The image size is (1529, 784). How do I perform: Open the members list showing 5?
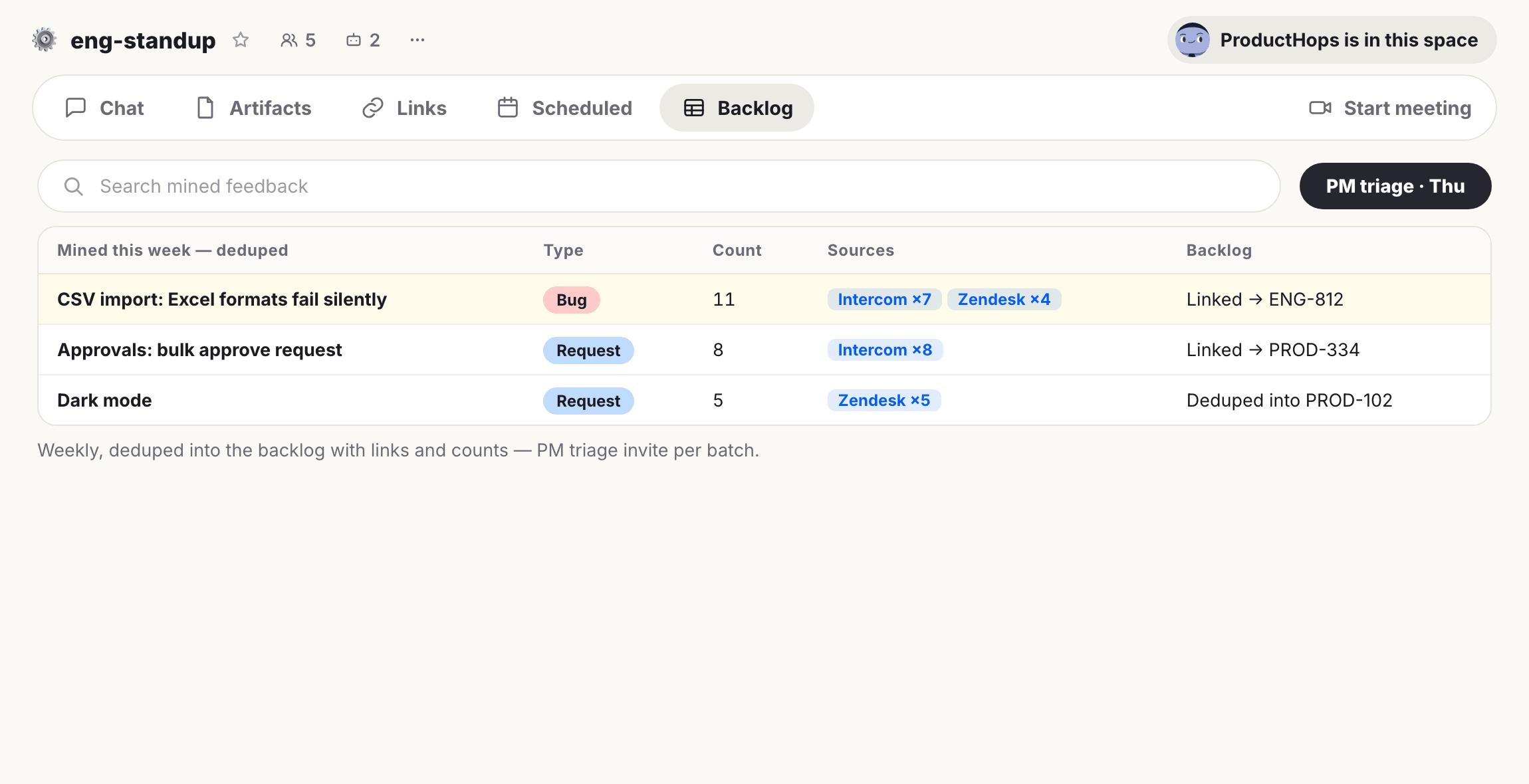point(298,40)
